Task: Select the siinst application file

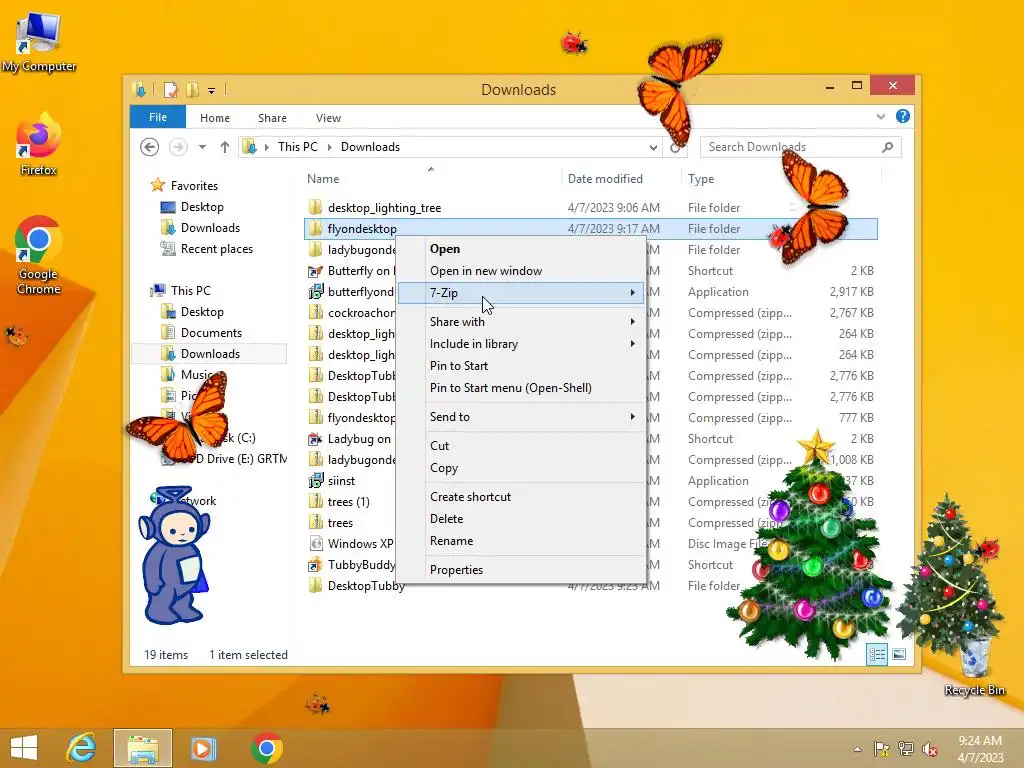Action: 342,481
